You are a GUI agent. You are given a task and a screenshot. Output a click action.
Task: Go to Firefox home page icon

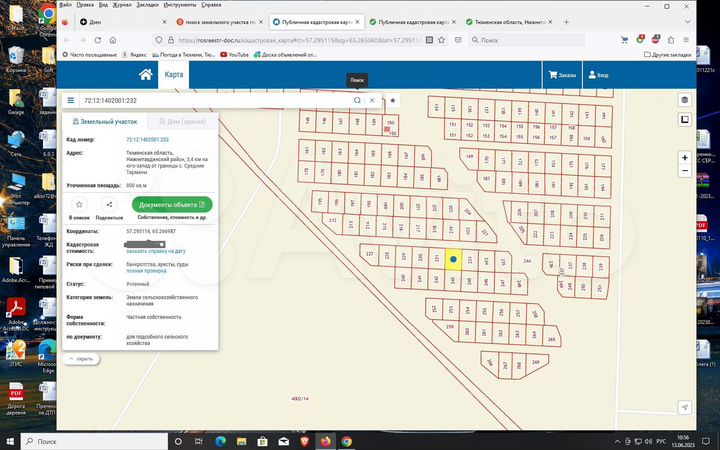113,40
